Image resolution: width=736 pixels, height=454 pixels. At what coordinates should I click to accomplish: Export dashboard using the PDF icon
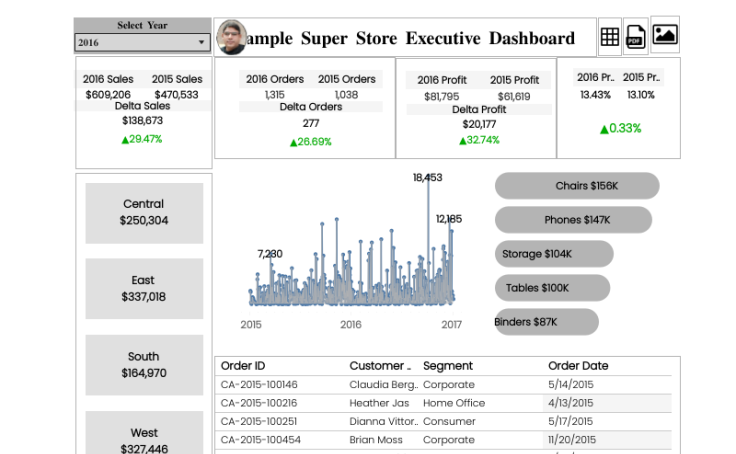click(x=635, y=37)
